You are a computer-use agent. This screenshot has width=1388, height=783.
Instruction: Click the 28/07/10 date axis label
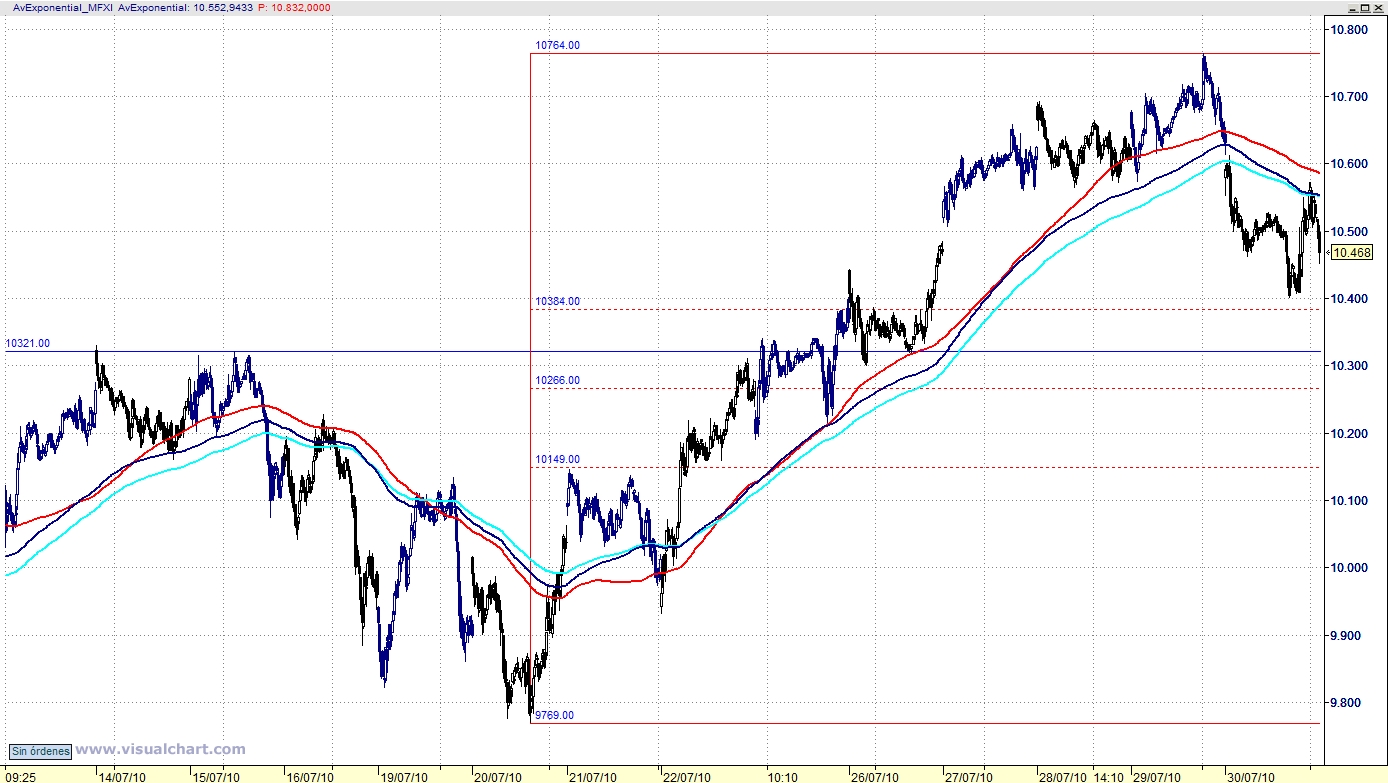(1062, 776)
